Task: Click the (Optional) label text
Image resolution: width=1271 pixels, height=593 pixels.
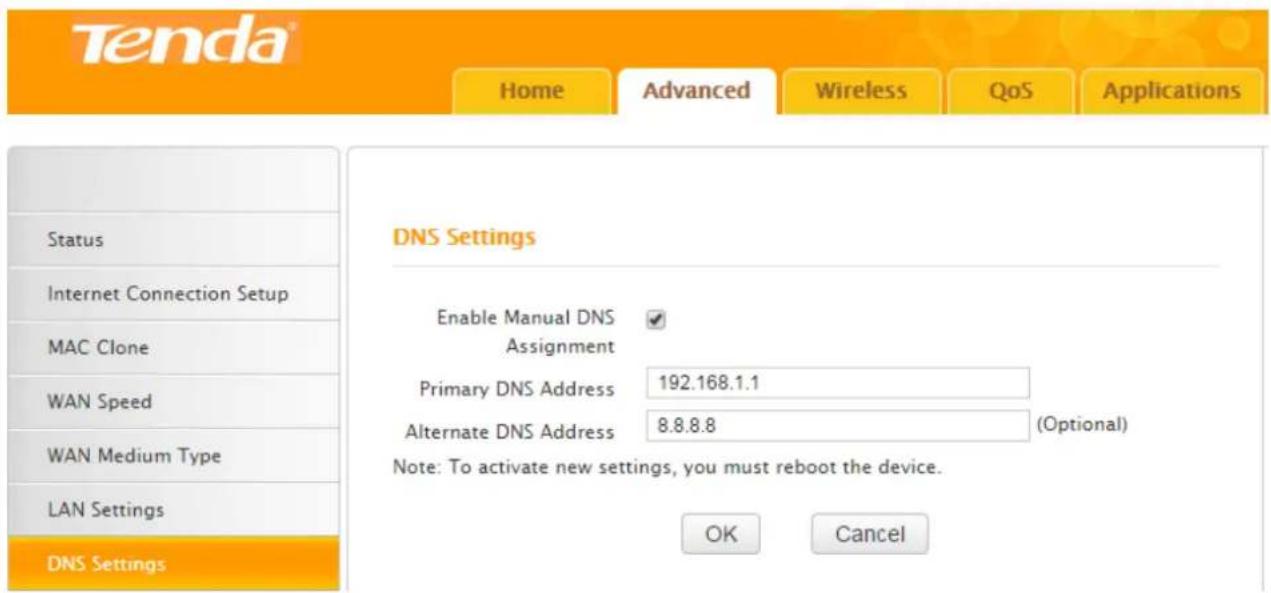Action: [1082, 424]
